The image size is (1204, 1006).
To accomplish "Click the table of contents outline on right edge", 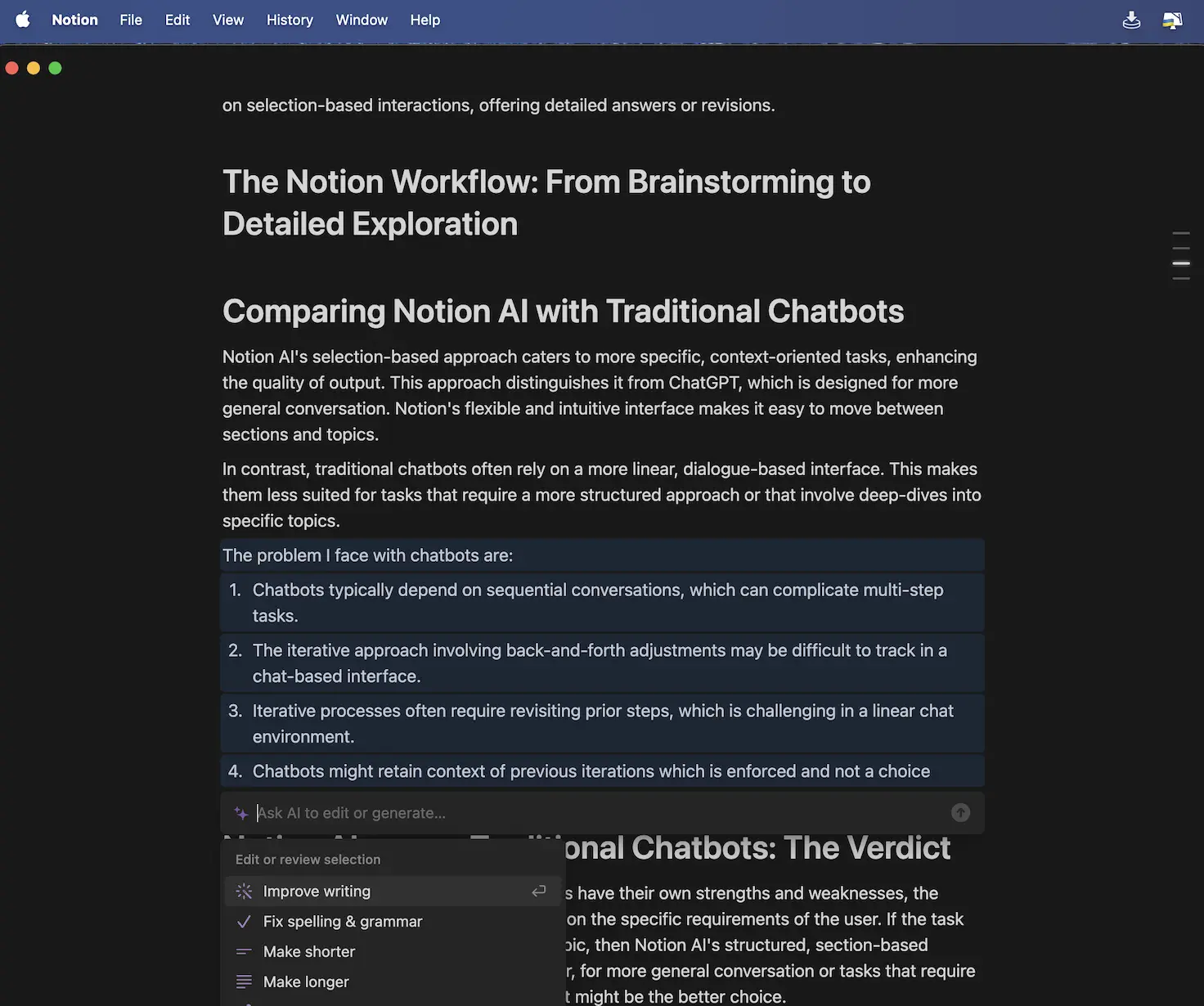I will pyautogui.click(x=1181, y=256).
